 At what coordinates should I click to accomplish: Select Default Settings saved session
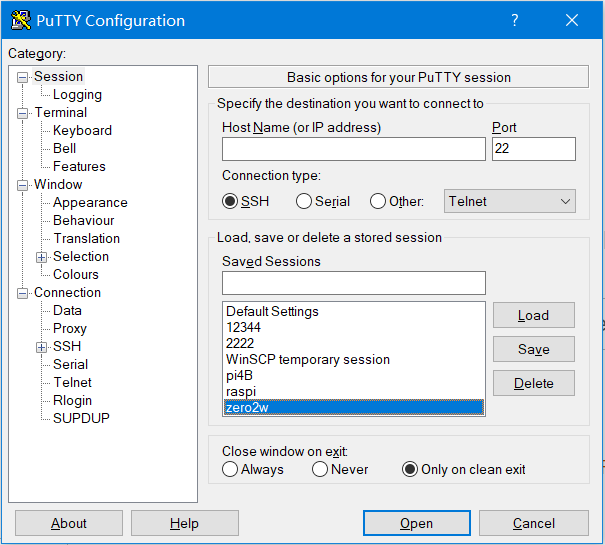click(353, 311)
